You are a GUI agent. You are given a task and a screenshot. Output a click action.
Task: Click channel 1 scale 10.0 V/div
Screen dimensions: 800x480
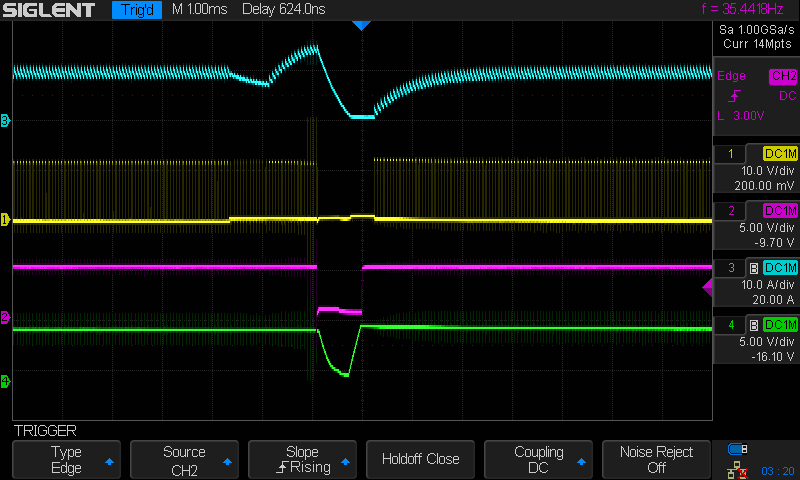click(x=767, y=171)
